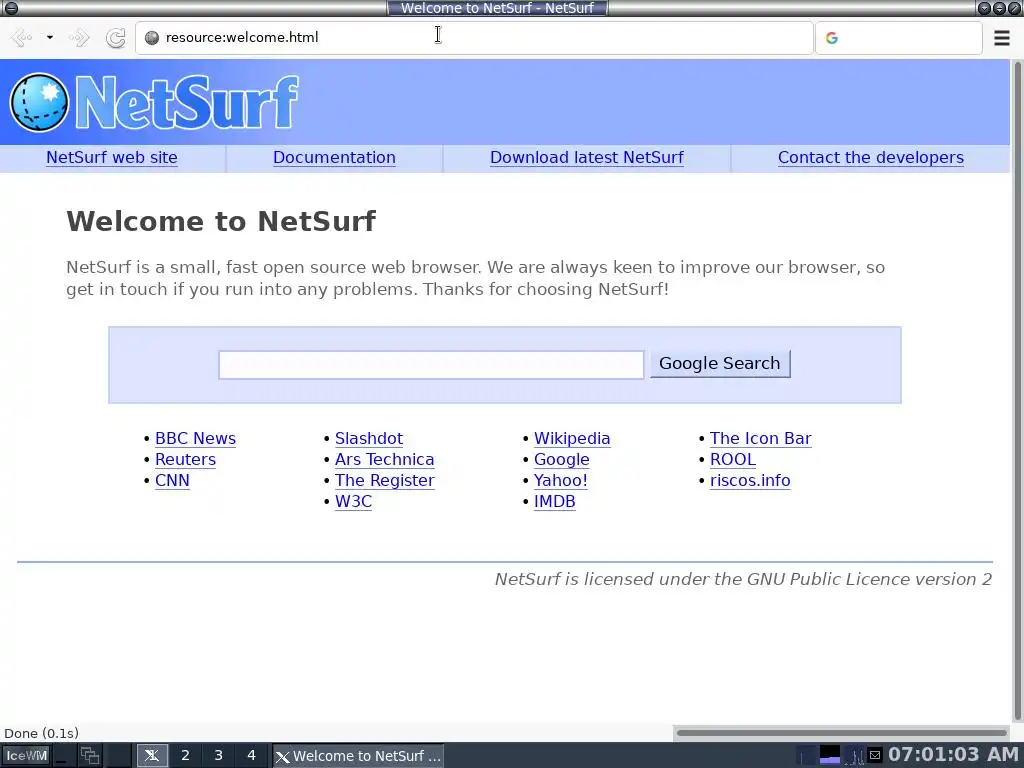Click the NetSurf globe logo
This screenshot has height=768, width=1024.
pyautogui.click(x=39, y=103)
